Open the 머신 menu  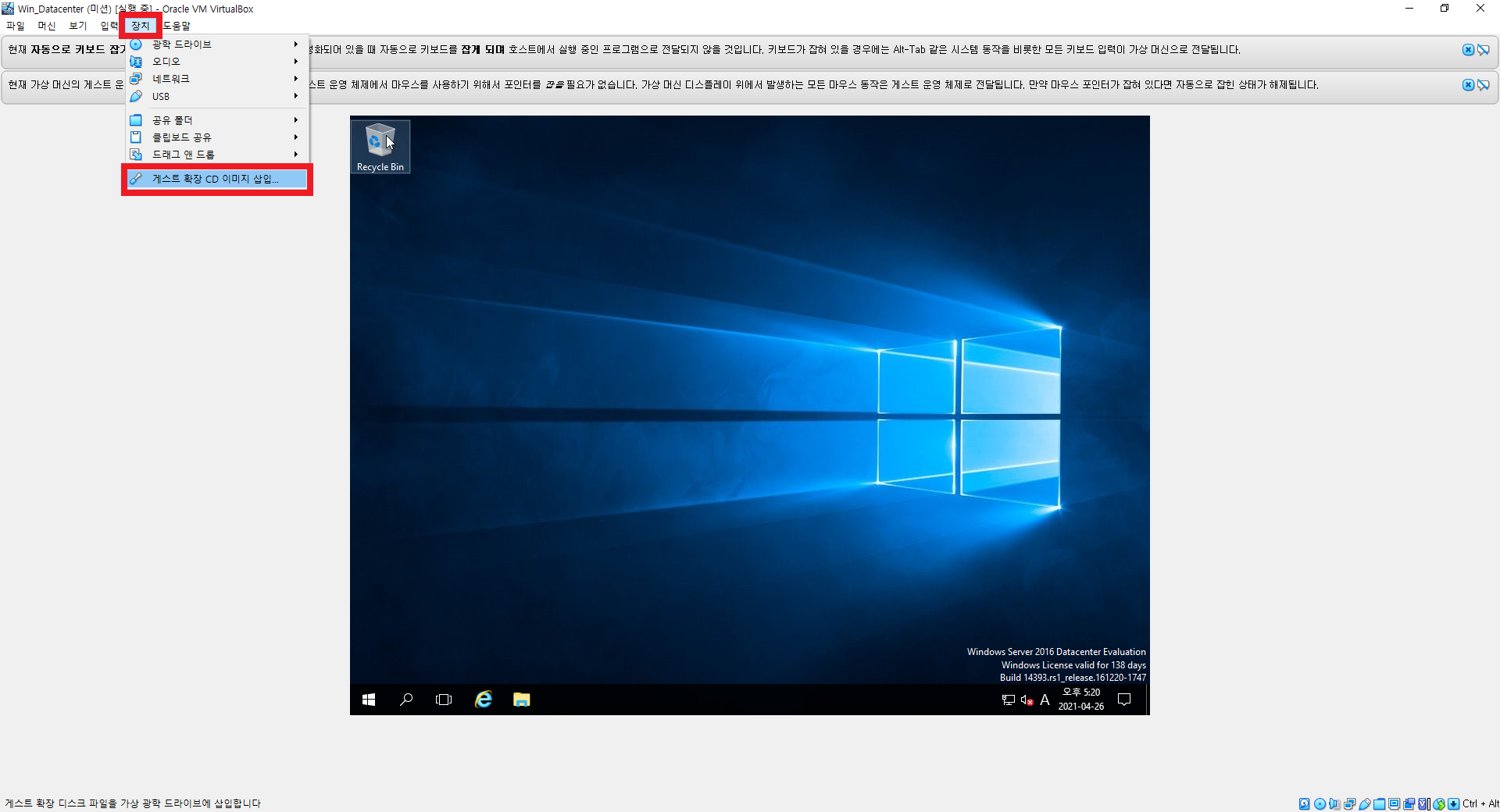point(47,26)
